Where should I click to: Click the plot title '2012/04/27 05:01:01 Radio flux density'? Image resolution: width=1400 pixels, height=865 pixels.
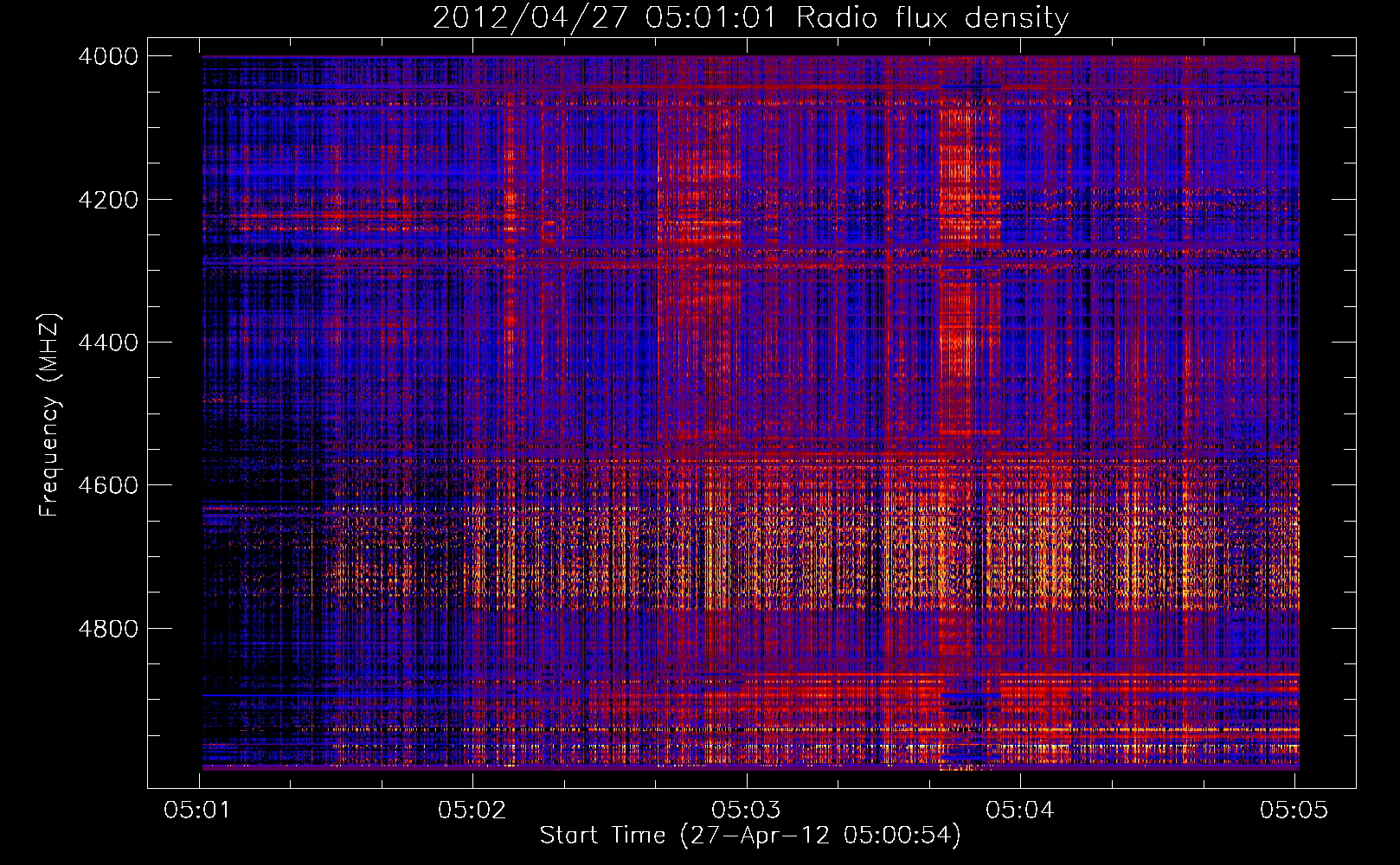click(750, 18)
